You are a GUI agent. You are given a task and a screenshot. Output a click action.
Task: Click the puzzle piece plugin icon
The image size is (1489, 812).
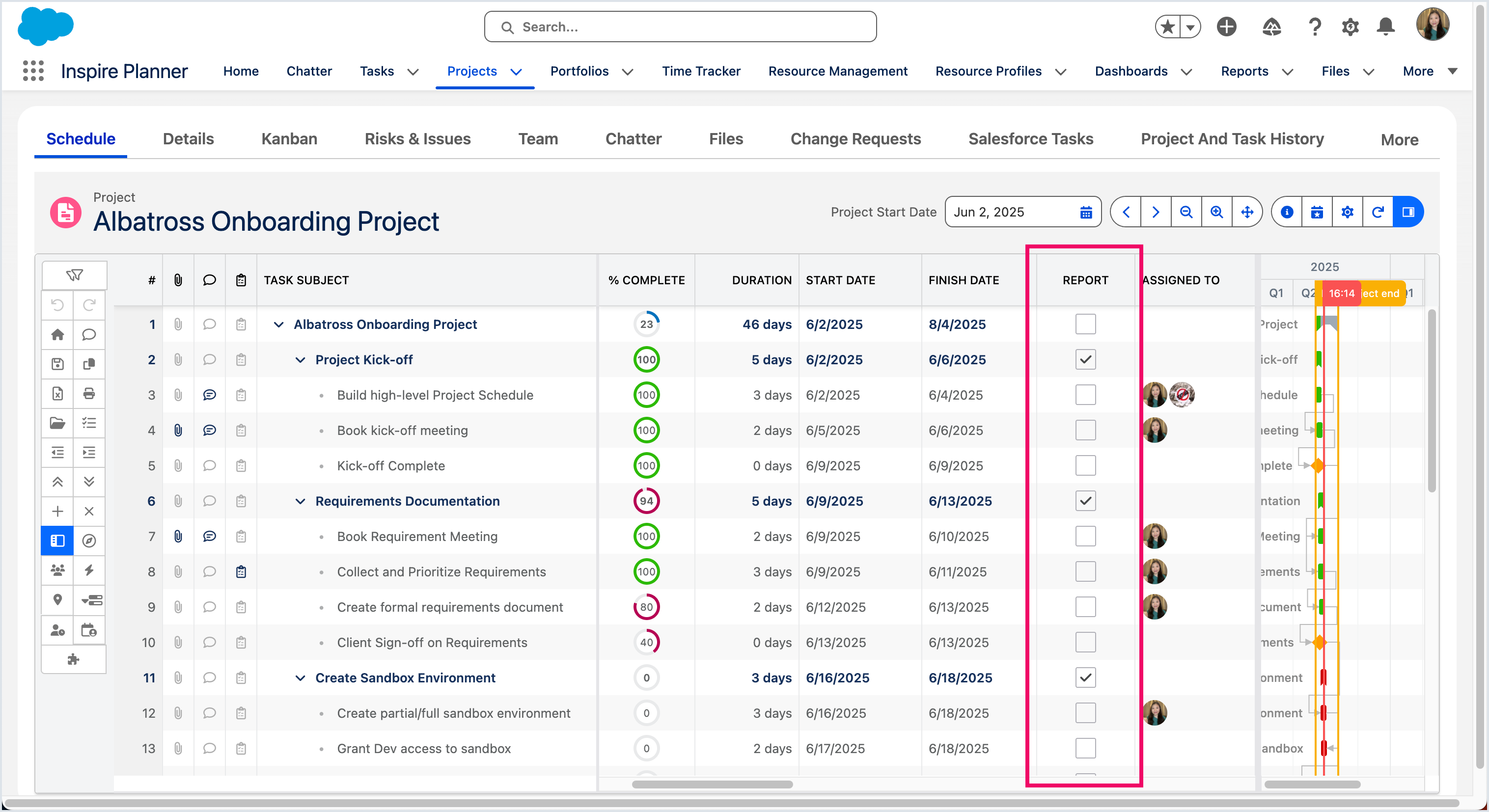(x=73, y=659)
